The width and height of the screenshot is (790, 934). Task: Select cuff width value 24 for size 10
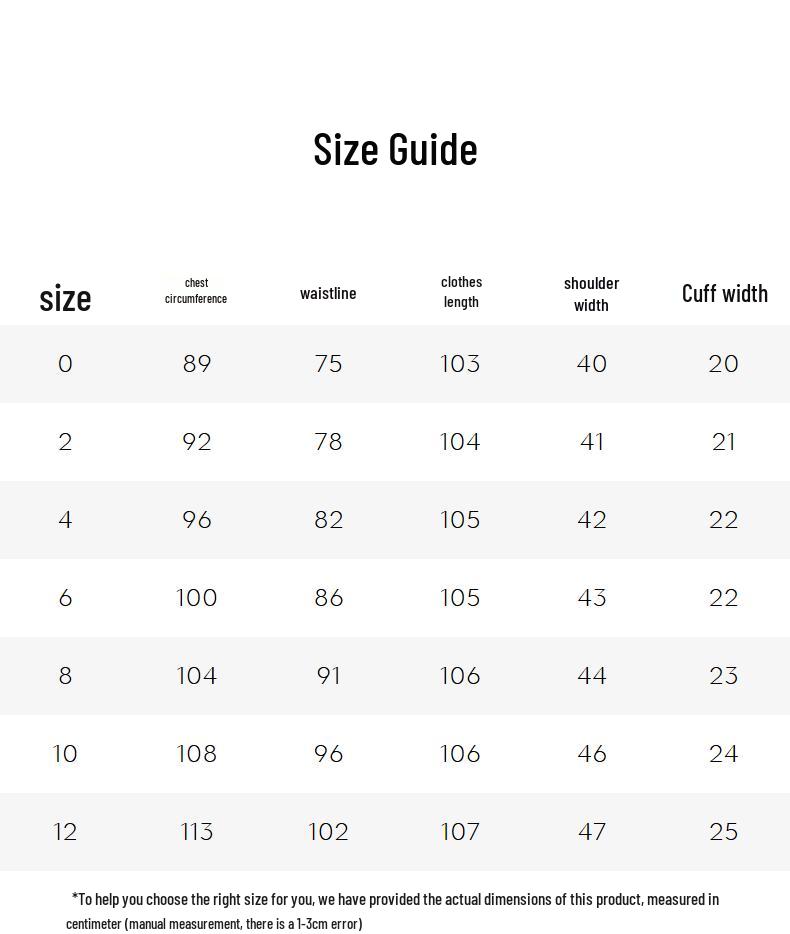[723, 754]
